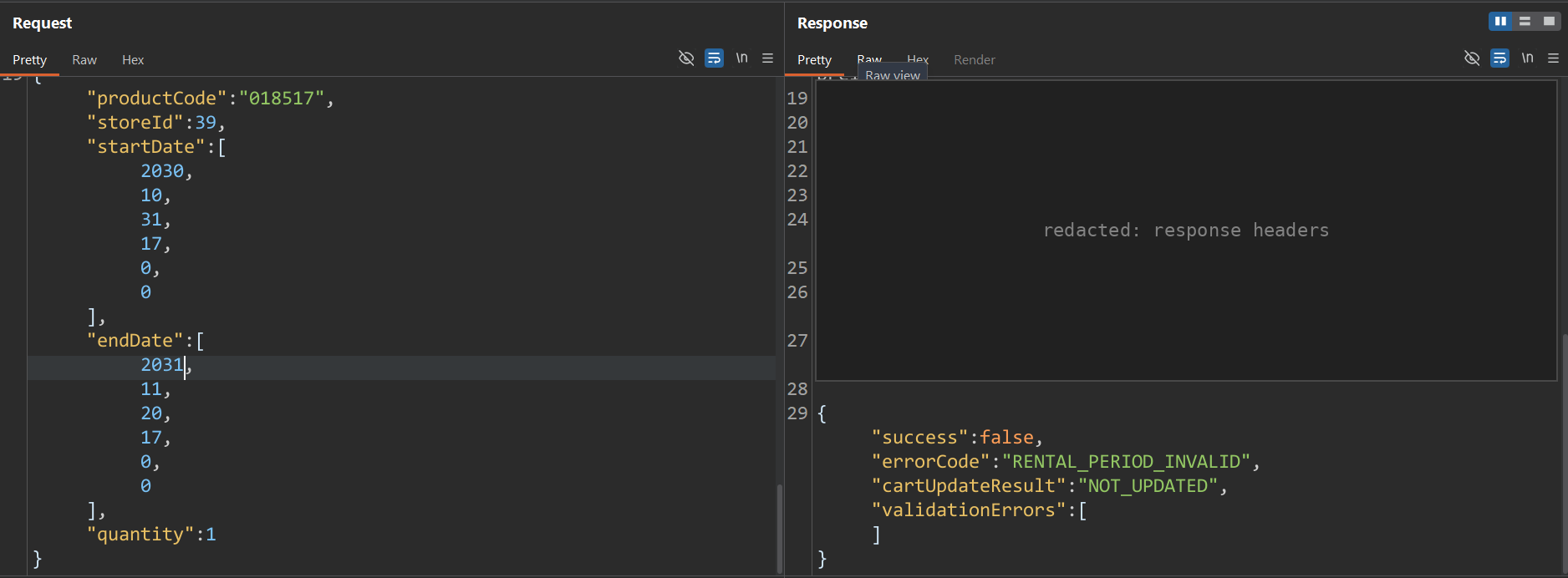Image resolution: width=1568 pixels, height=578 pixels.
Task: Click the Request panel title
Action: point(43,23)
